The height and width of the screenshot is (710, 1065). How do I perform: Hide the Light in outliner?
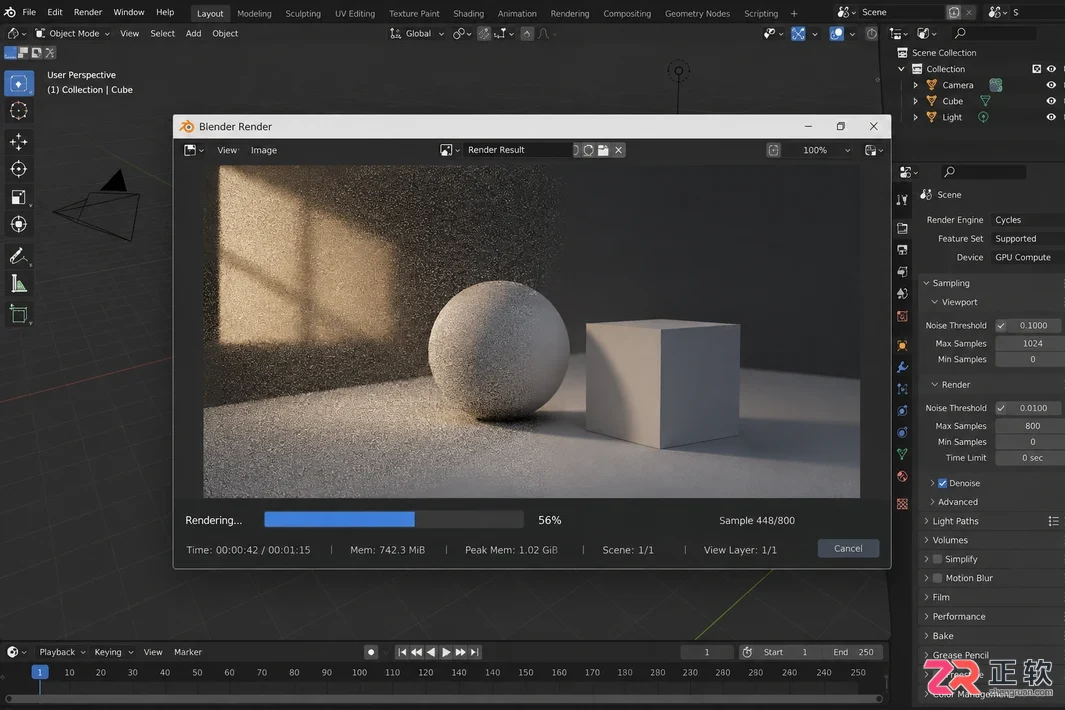[1051, 117]
